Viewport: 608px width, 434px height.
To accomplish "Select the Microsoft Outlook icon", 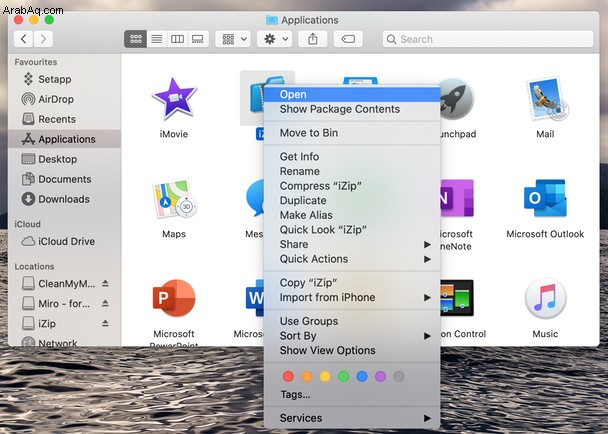I will (545, 198).
